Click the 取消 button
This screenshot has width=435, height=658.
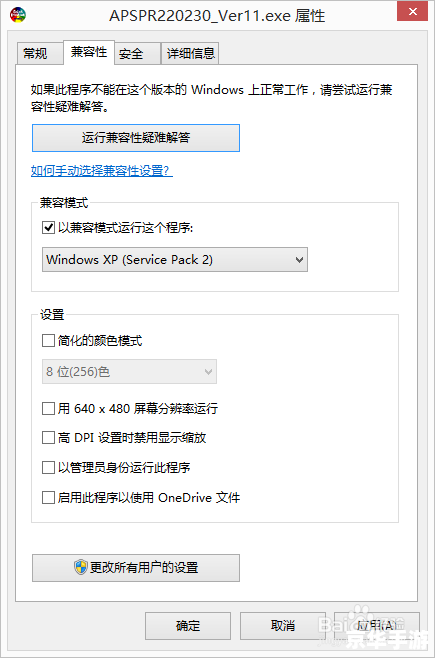[x=283, y=626]
